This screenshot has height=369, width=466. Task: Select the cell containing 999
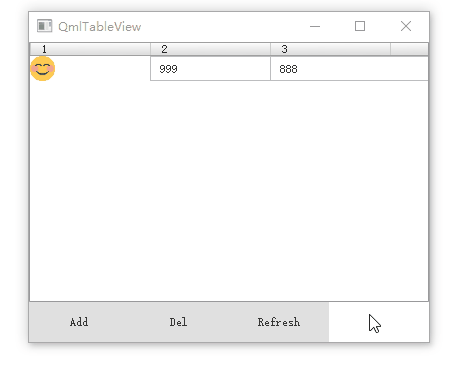[x=210, y=69]
